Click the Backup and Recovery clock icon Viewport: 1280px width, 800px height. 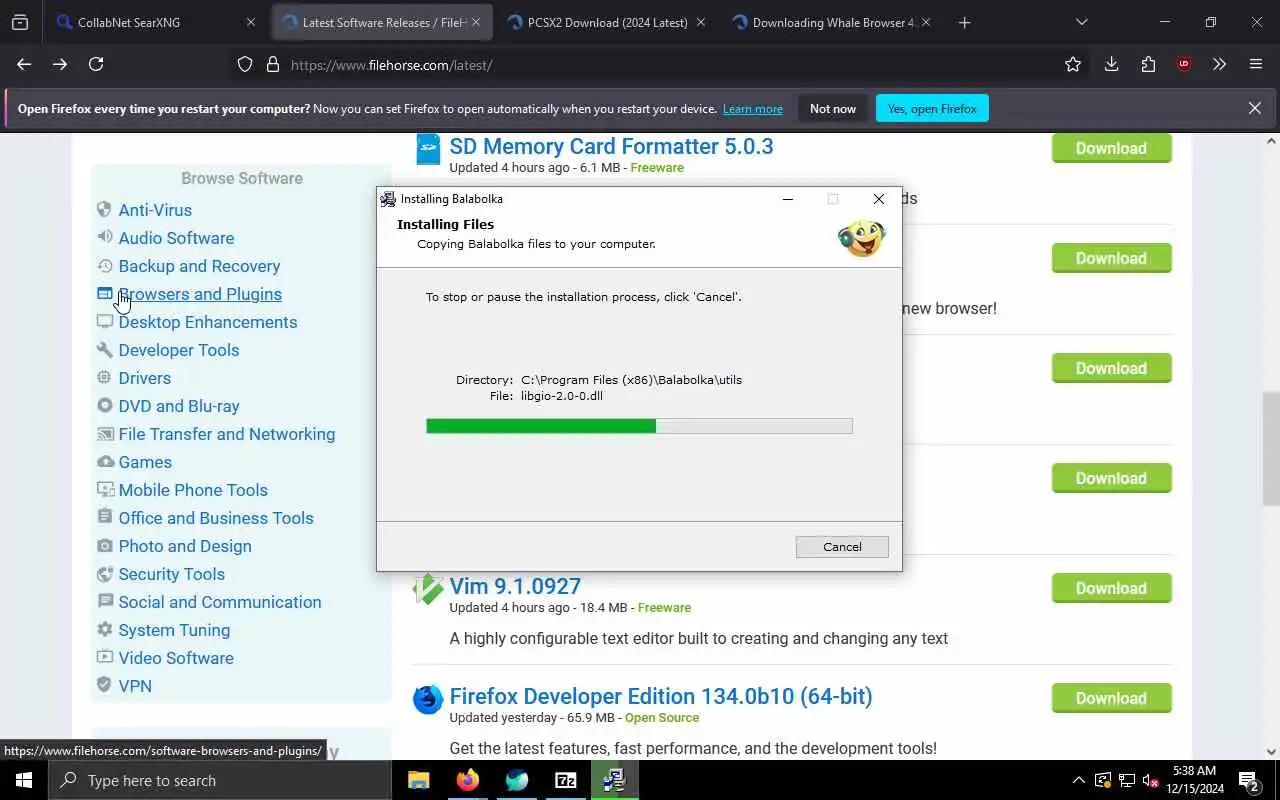104,266
